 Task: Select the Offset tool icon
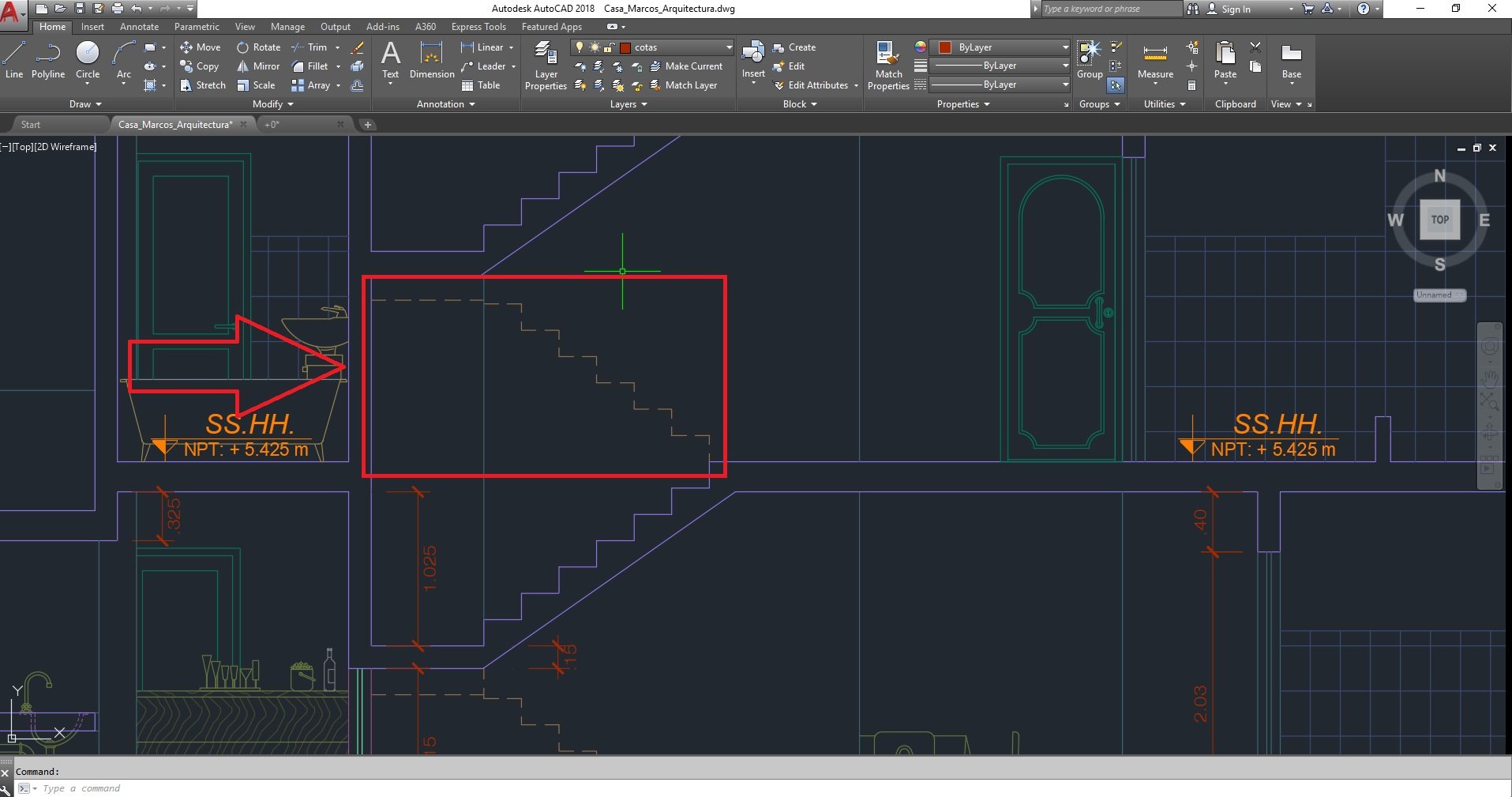coord(358,85)
